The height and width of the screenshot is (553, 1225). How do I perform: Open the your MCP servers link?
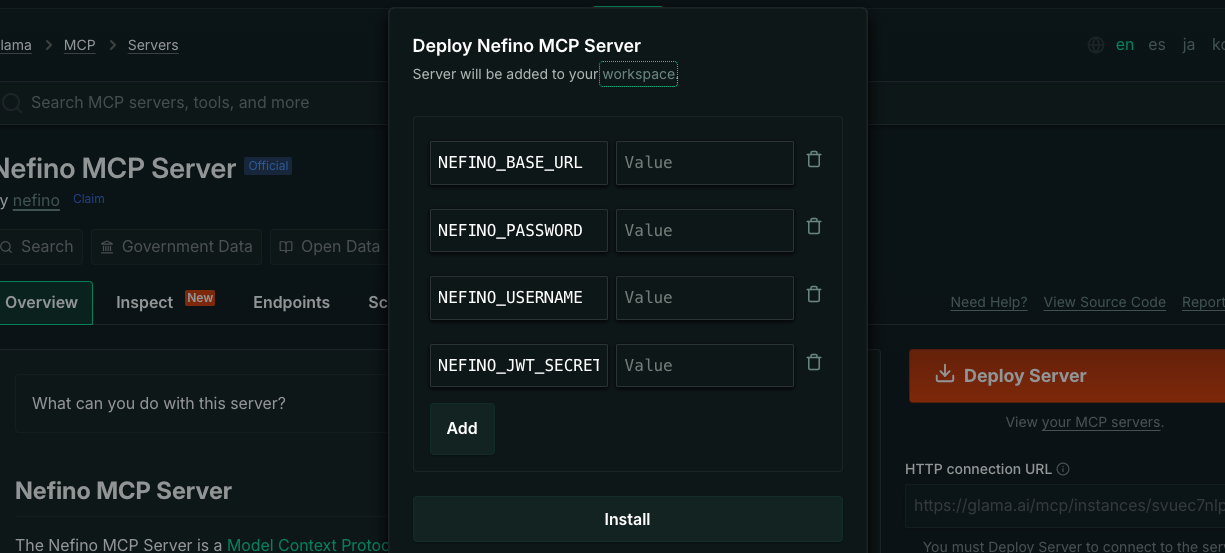coord(1101,422)
